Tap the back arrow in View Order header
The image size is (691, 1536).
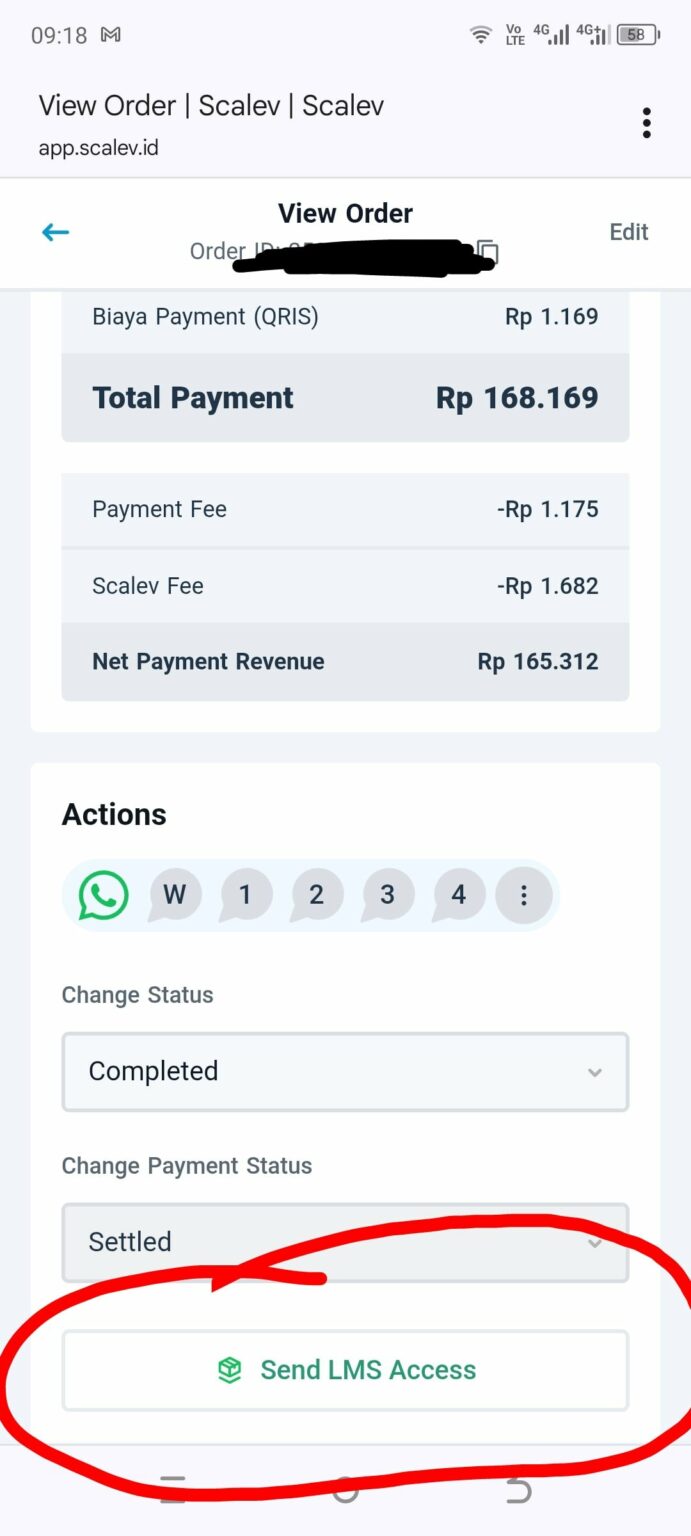55,232
